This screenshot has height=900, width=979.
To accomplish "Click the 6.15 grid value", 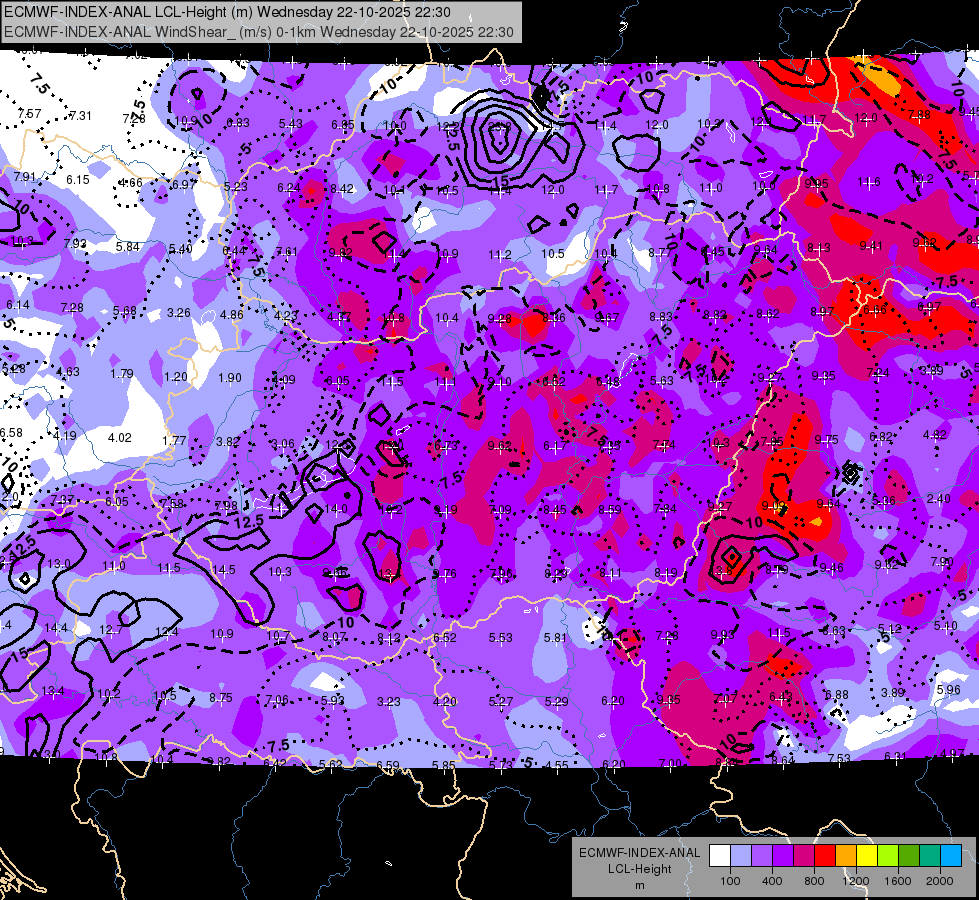I will [78, 179].
